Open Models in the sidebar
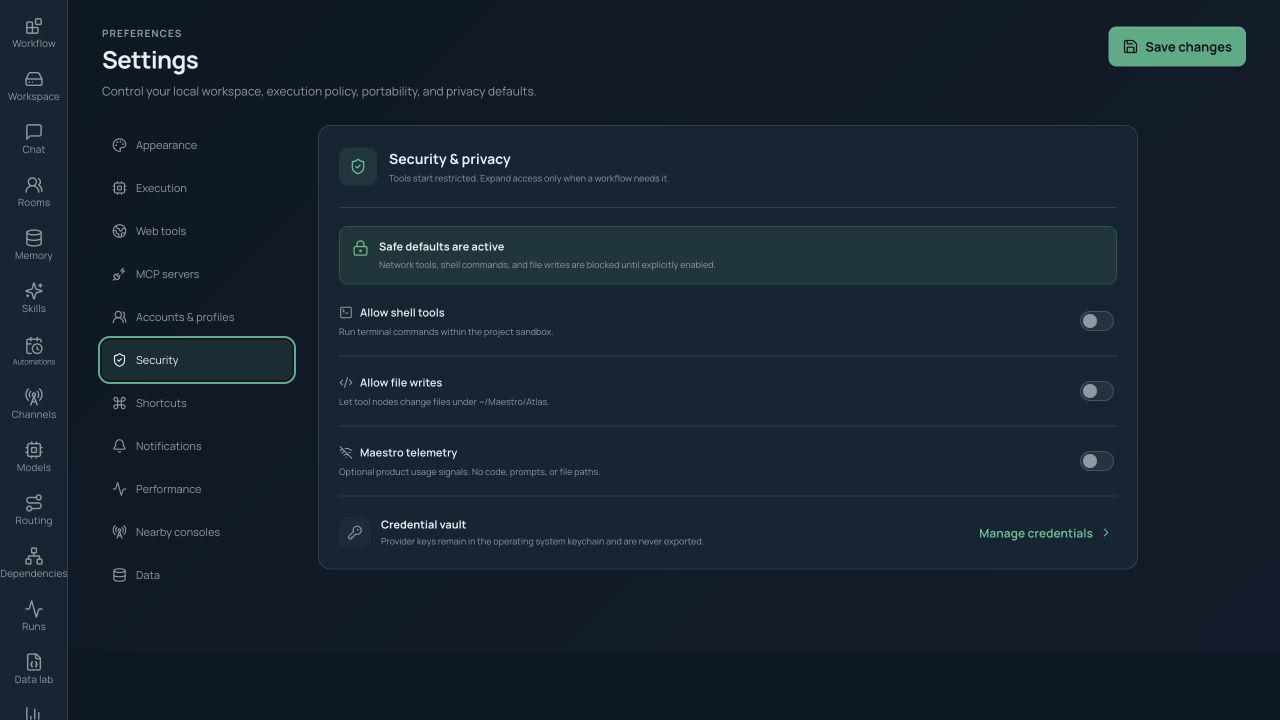This screenshot has width=1280, height=720. point(33,457)
